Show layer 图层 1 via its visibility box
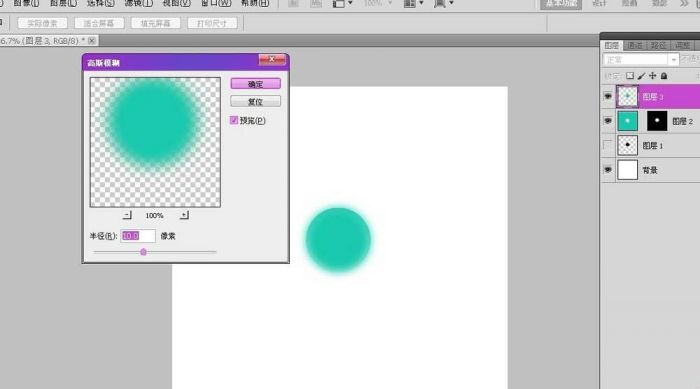 pyautogui.click(x=608, y=146)
